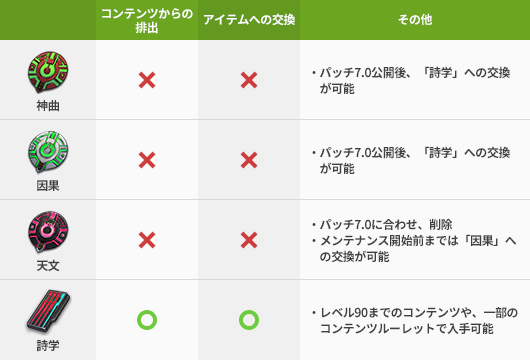Click red X for 因果 item exchange
This screenshot has height=360, width=530.
pos(249,160)
